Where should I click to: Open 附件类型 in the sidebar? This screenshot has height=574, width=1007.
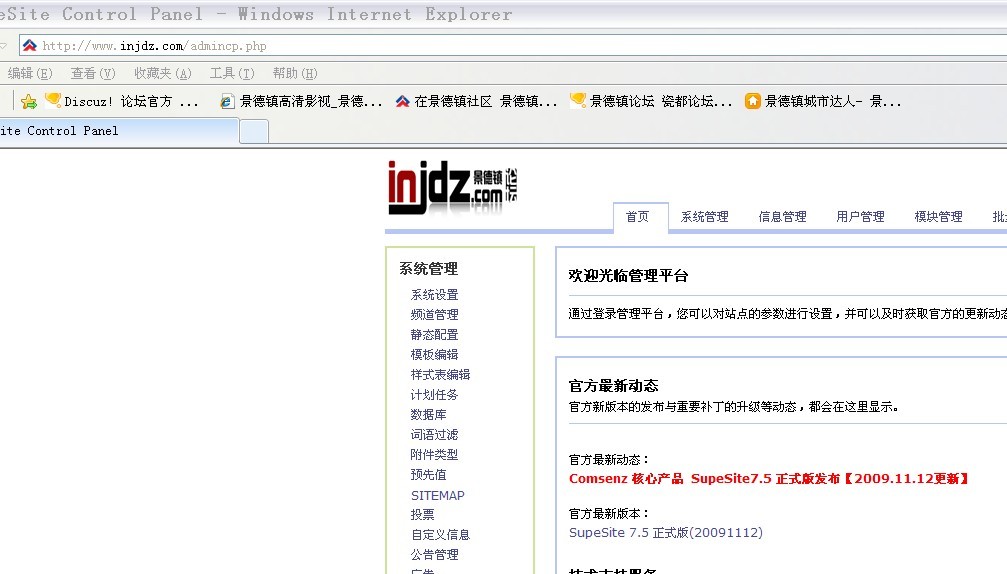(x=434, y=455)
